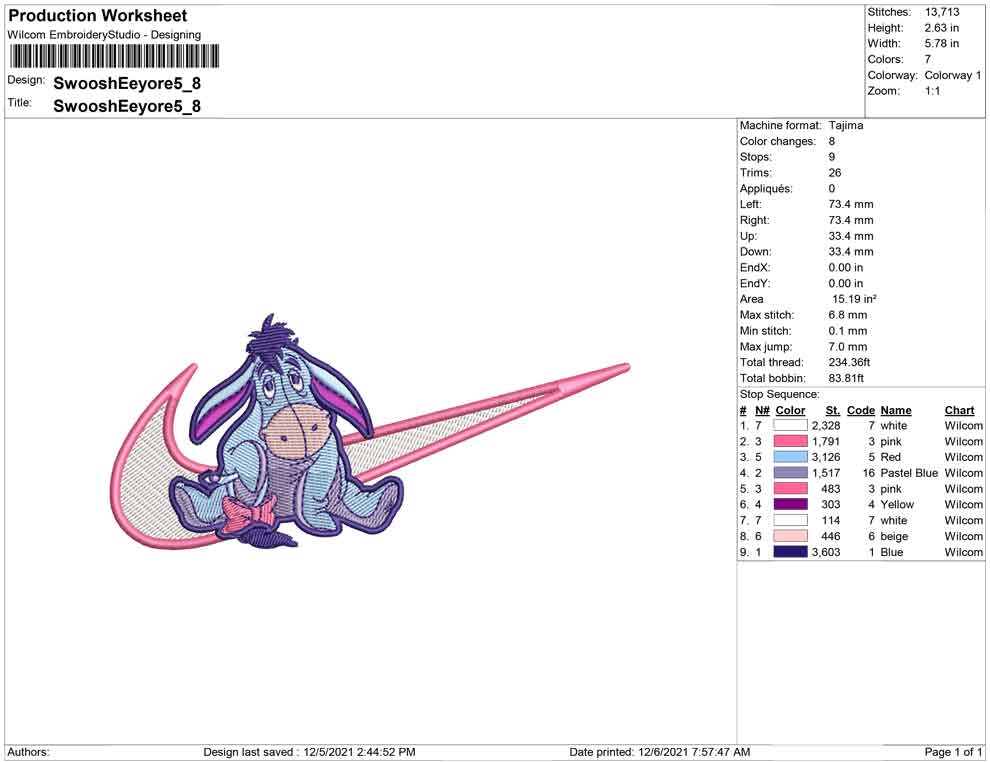This screenshot has width=990, height=762.
Task: Click the 'Page 1 of 1' footer text
Action: (x=953, y=752)
